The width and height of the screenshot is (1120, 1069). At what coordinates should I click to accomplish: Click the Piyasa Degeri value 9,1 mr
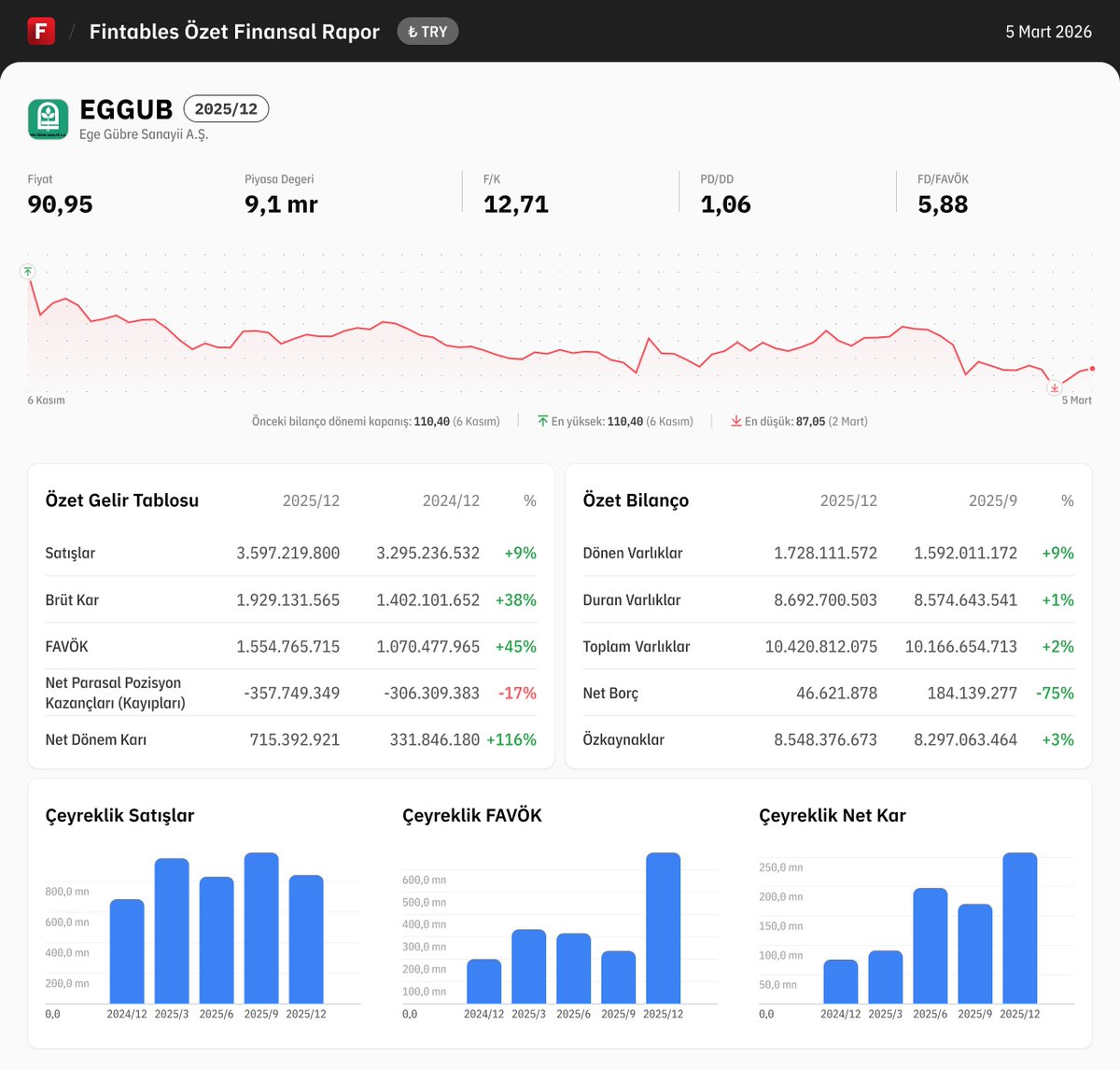coord(281,204)
